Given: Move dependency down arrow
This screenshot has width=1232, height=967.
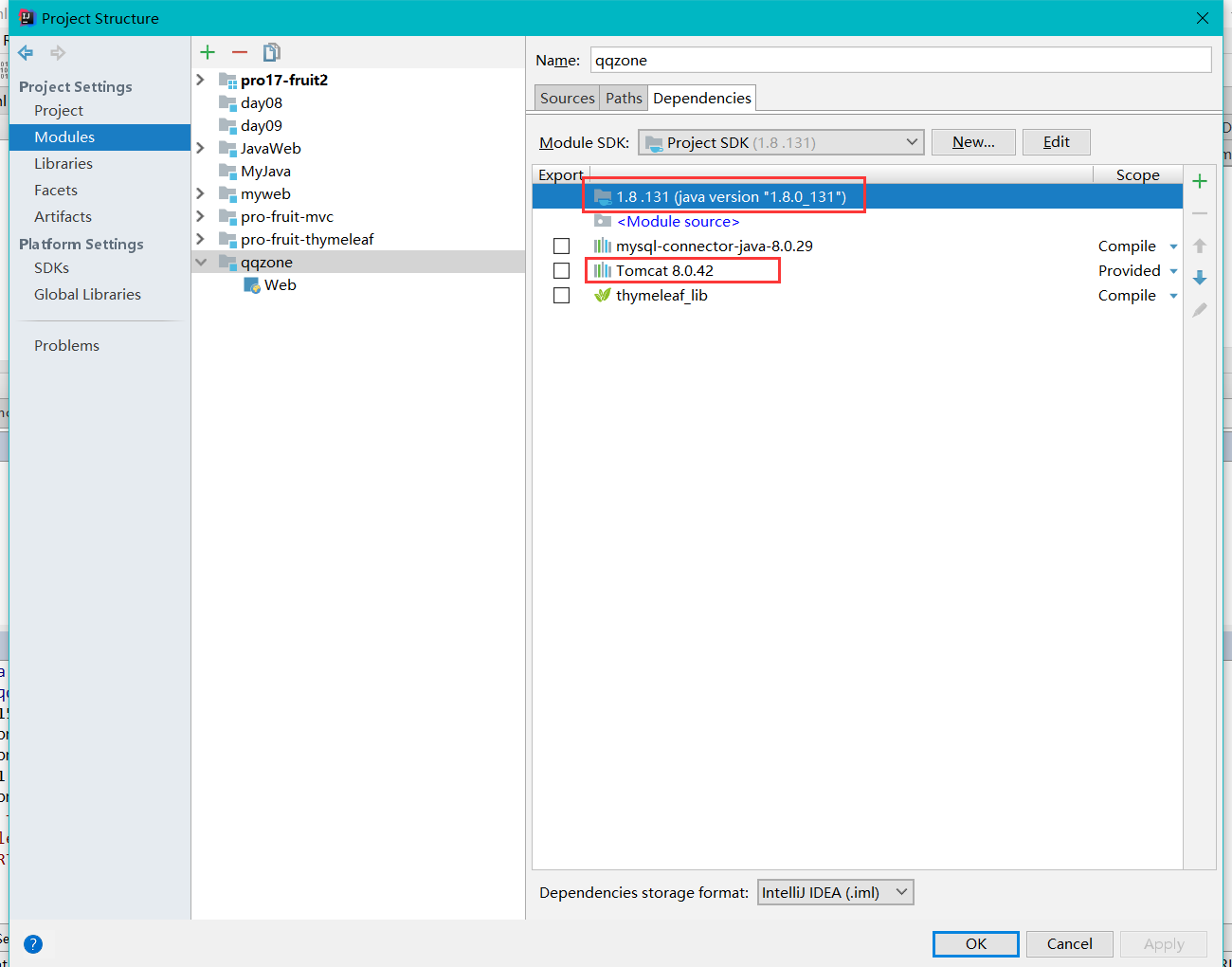Looking at the screenshot, I should tap(1200, 278).
